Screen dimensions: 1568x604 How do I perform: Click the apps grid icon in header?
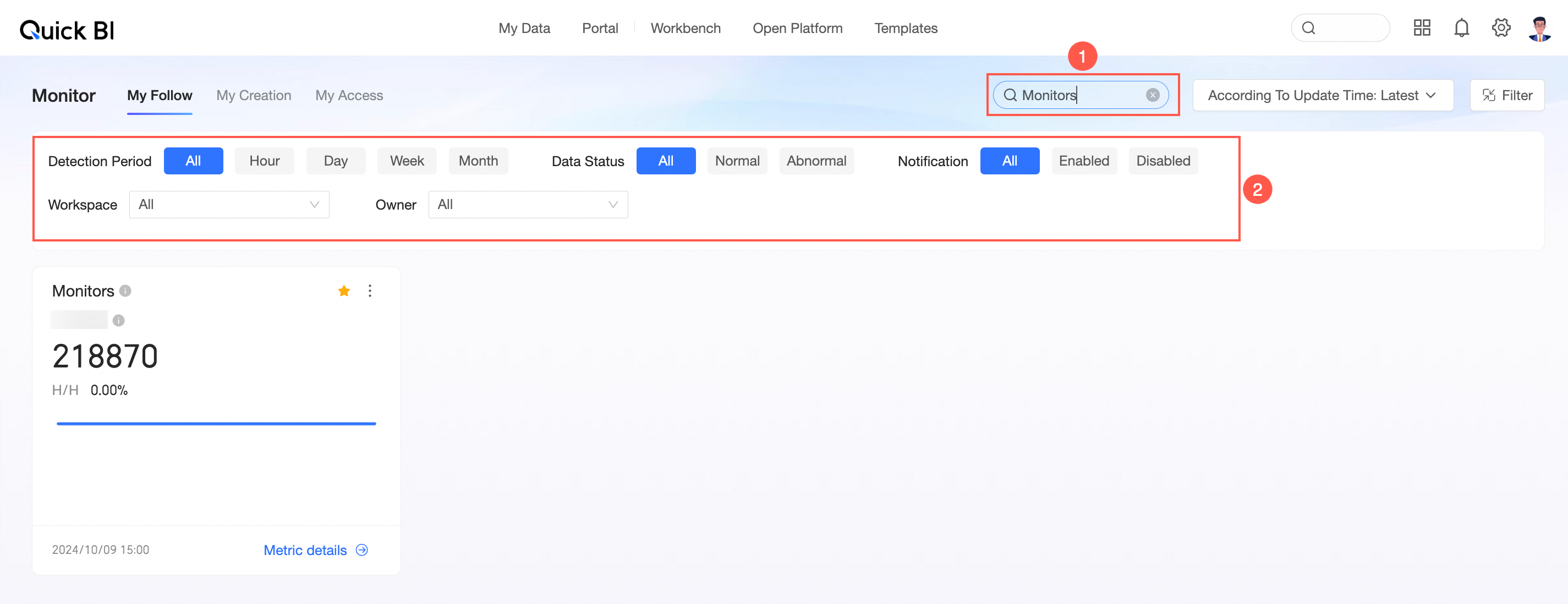(1421, 28)
